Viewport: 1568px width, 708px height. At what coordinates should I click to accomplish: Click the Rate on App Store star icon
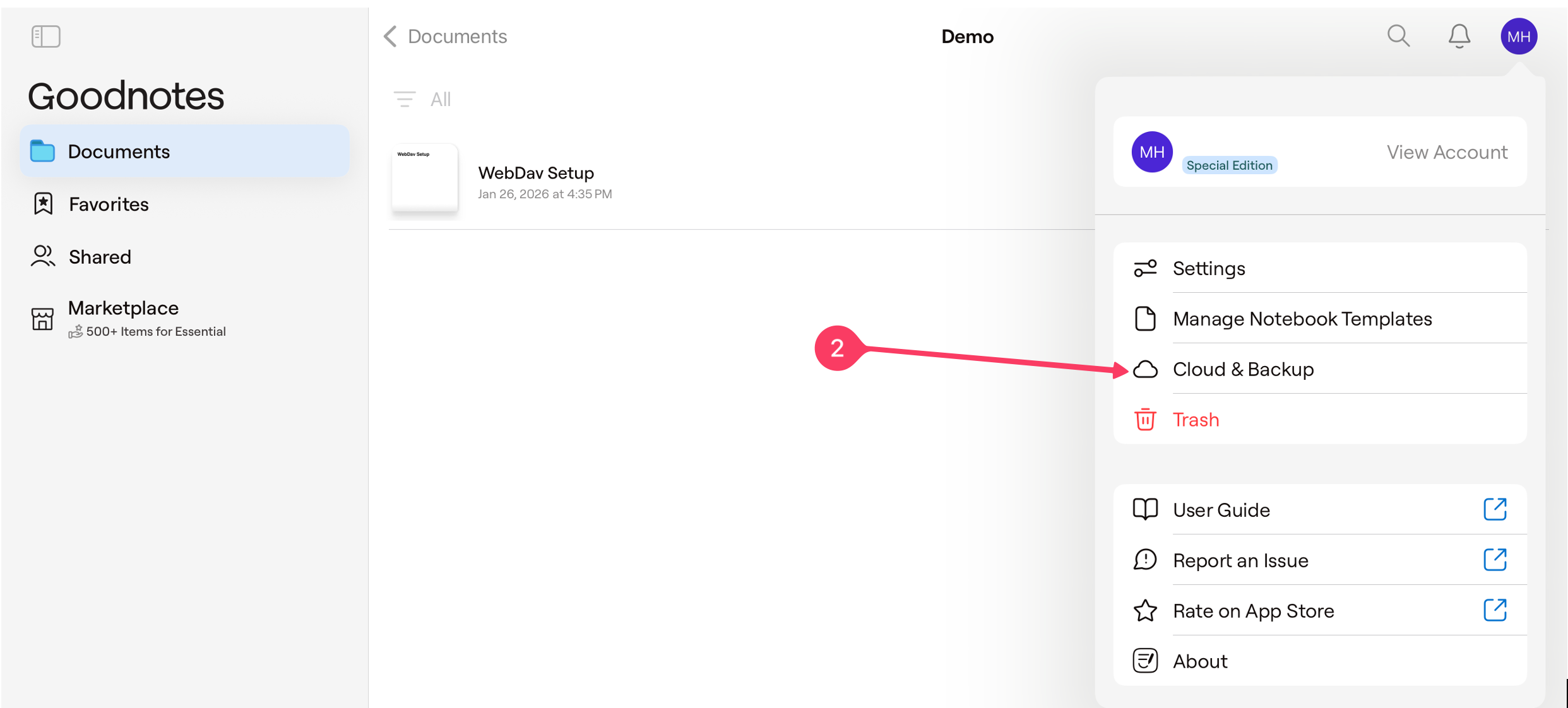pos(1145,610)
